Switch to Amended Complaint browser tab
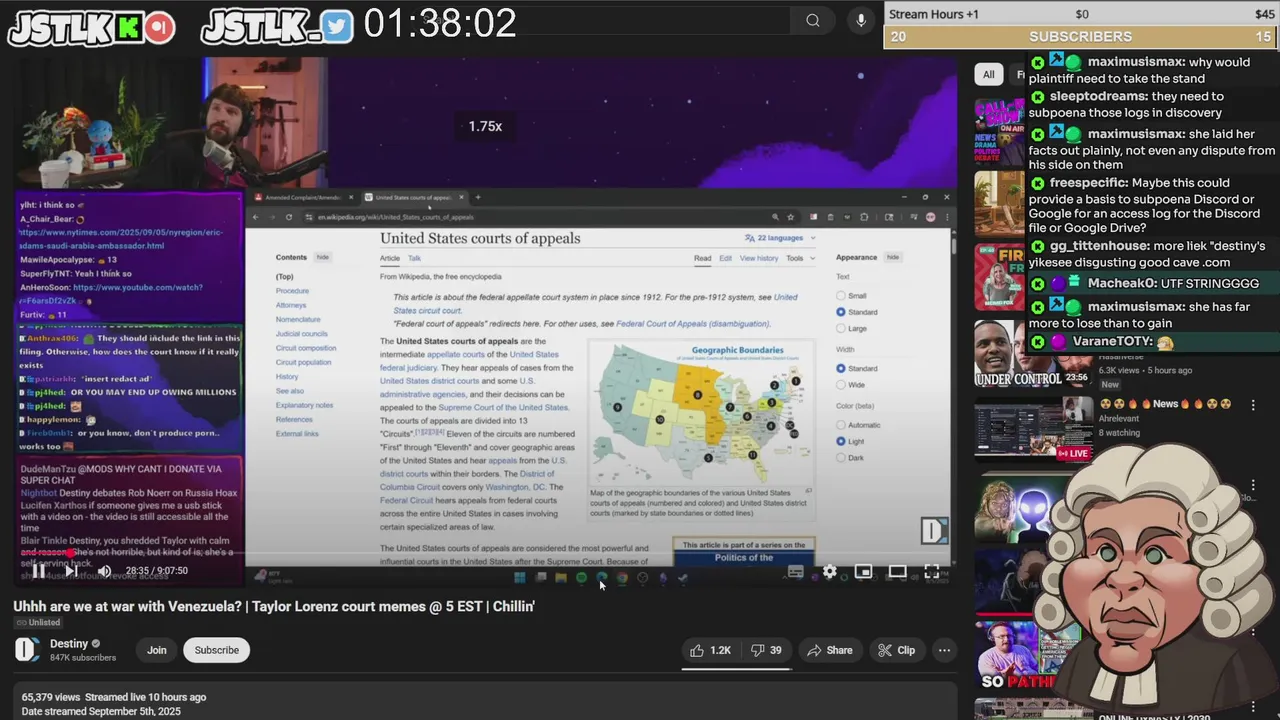The image size is (1280, 720). pos(303,197)
